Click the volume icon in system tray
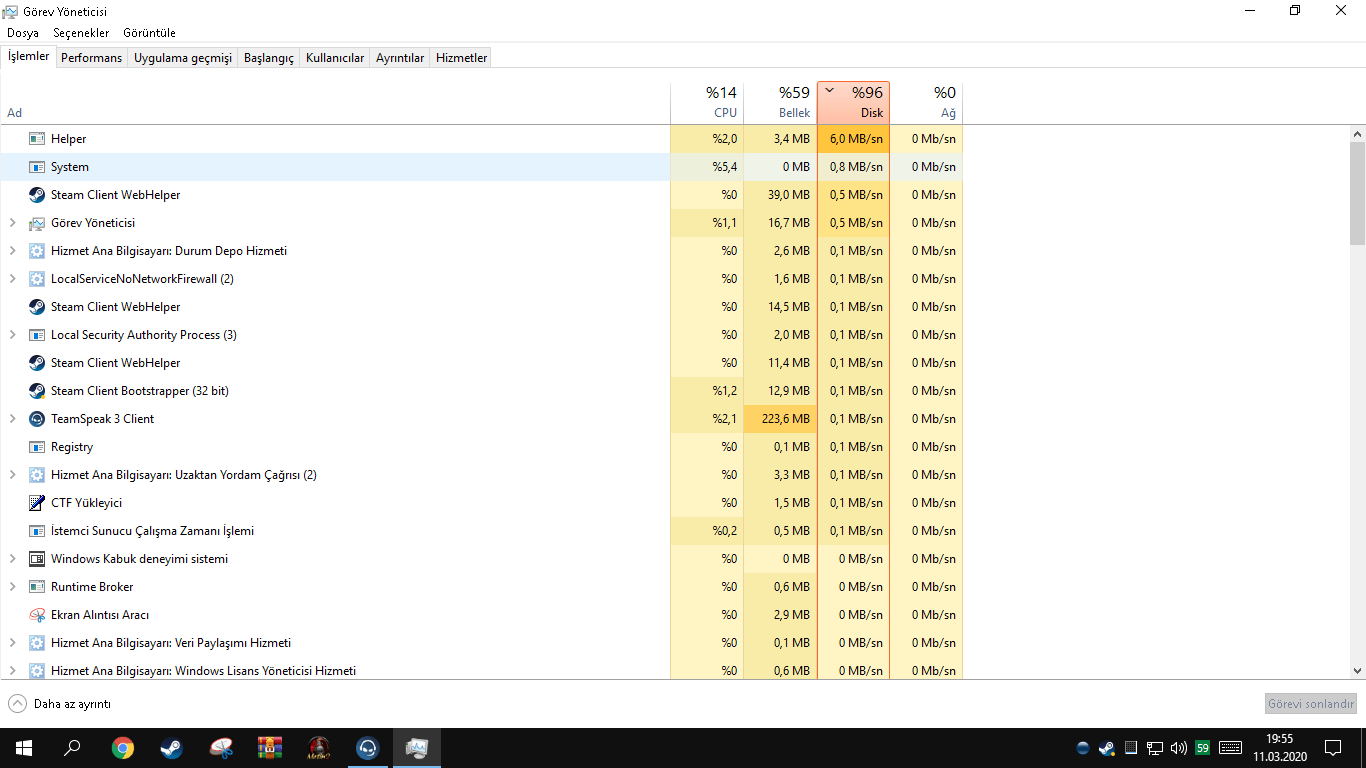Viewport: 1366px width, 768px height. 1178,748
